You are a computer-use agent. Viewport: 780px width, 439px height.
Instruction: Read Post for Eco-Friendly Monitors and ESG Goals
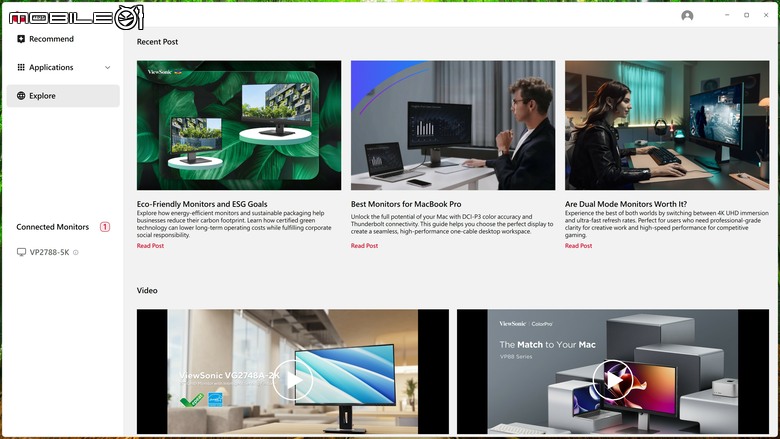click(150, 246)
